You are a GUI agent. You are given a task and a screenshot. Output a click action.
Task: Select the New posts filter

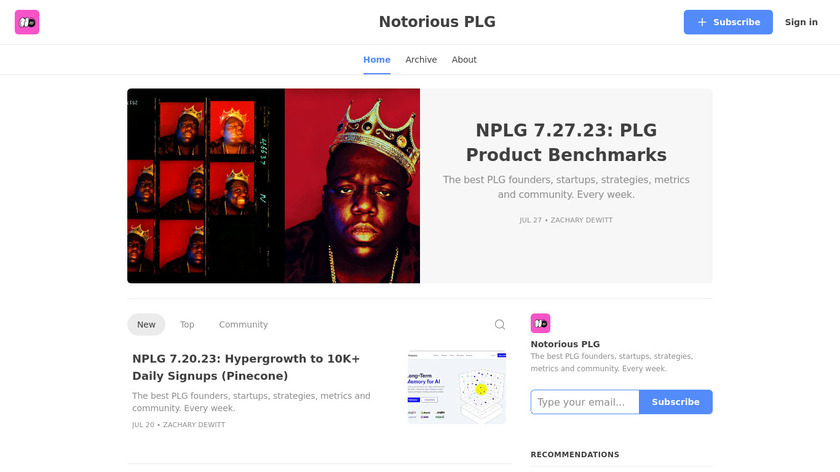coord(146,325)
